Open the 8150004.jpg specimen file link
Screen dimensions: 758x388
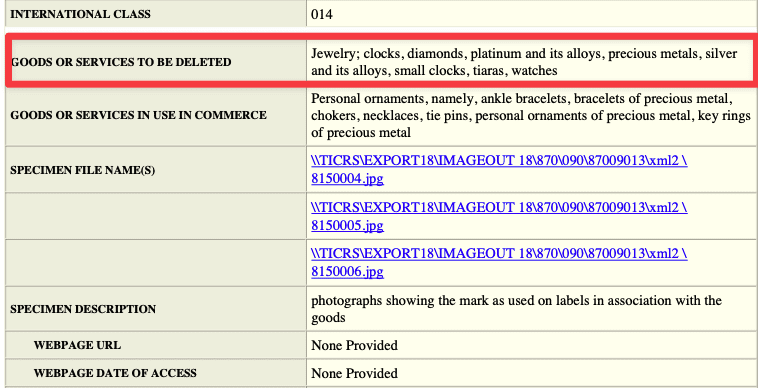(499, 170)
